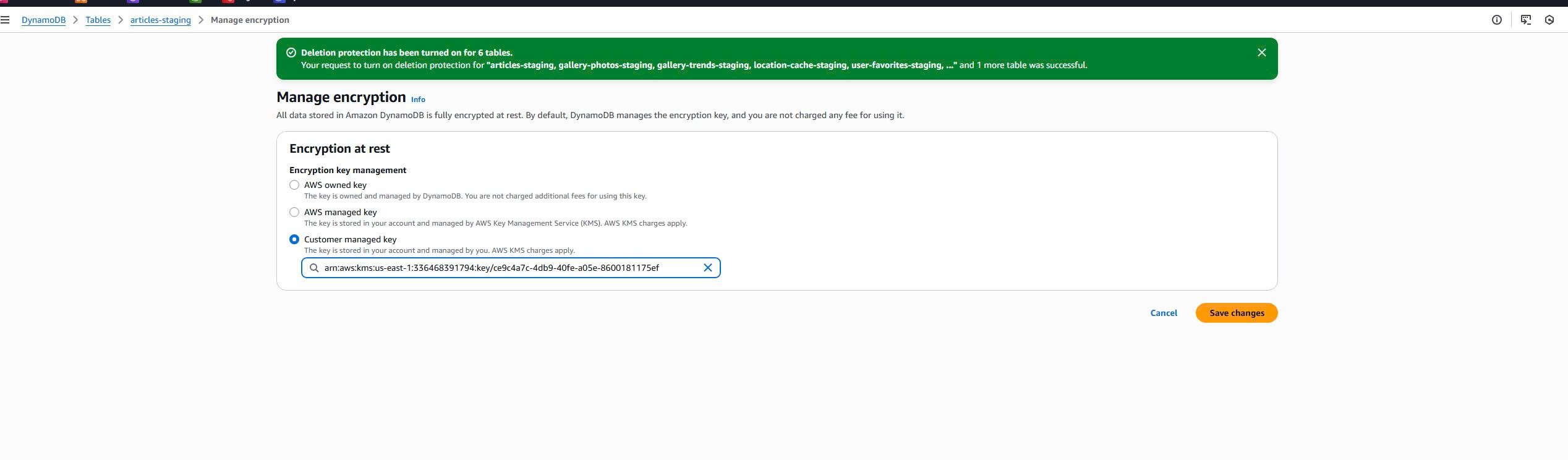Click the 'managed by AWS Key Management Service' description
The width and height of the screenshot is (1568, 460).
[x=495, y=223]
